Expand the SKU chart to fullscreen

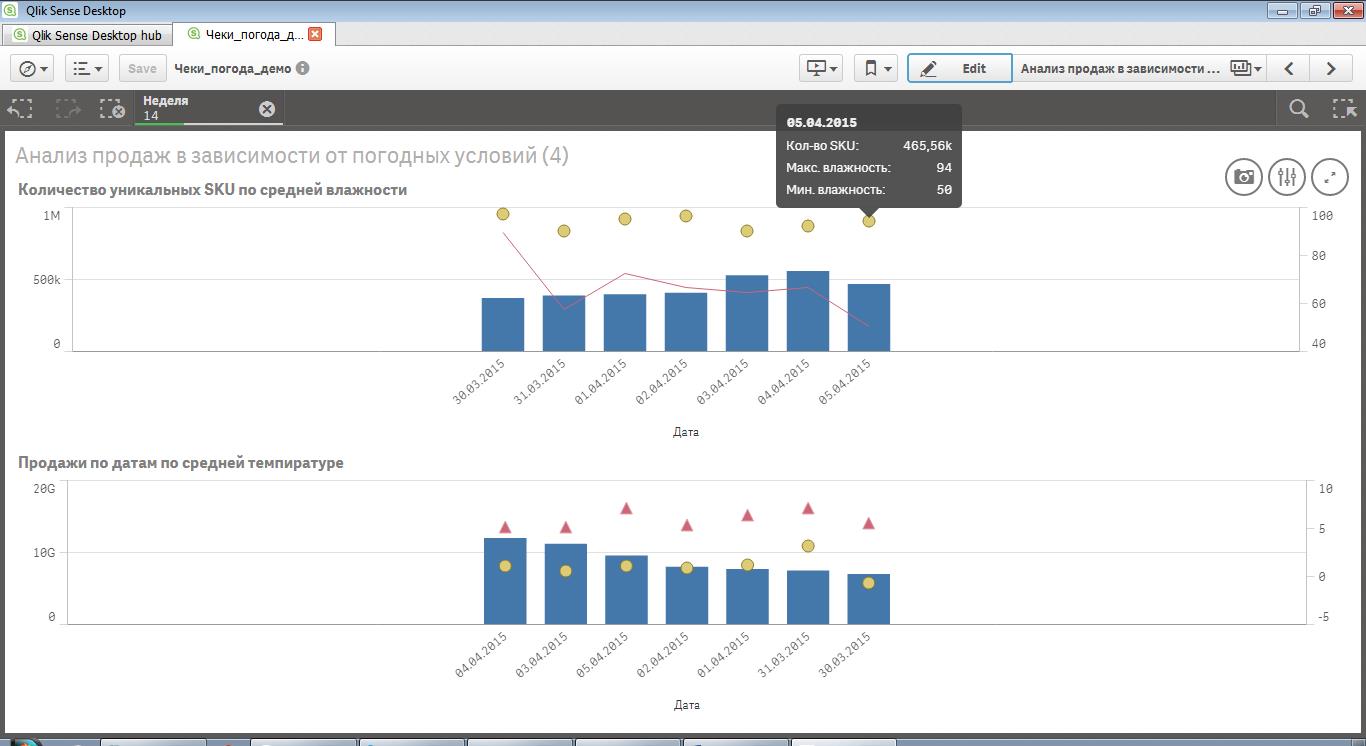[x=1329, y=177]
